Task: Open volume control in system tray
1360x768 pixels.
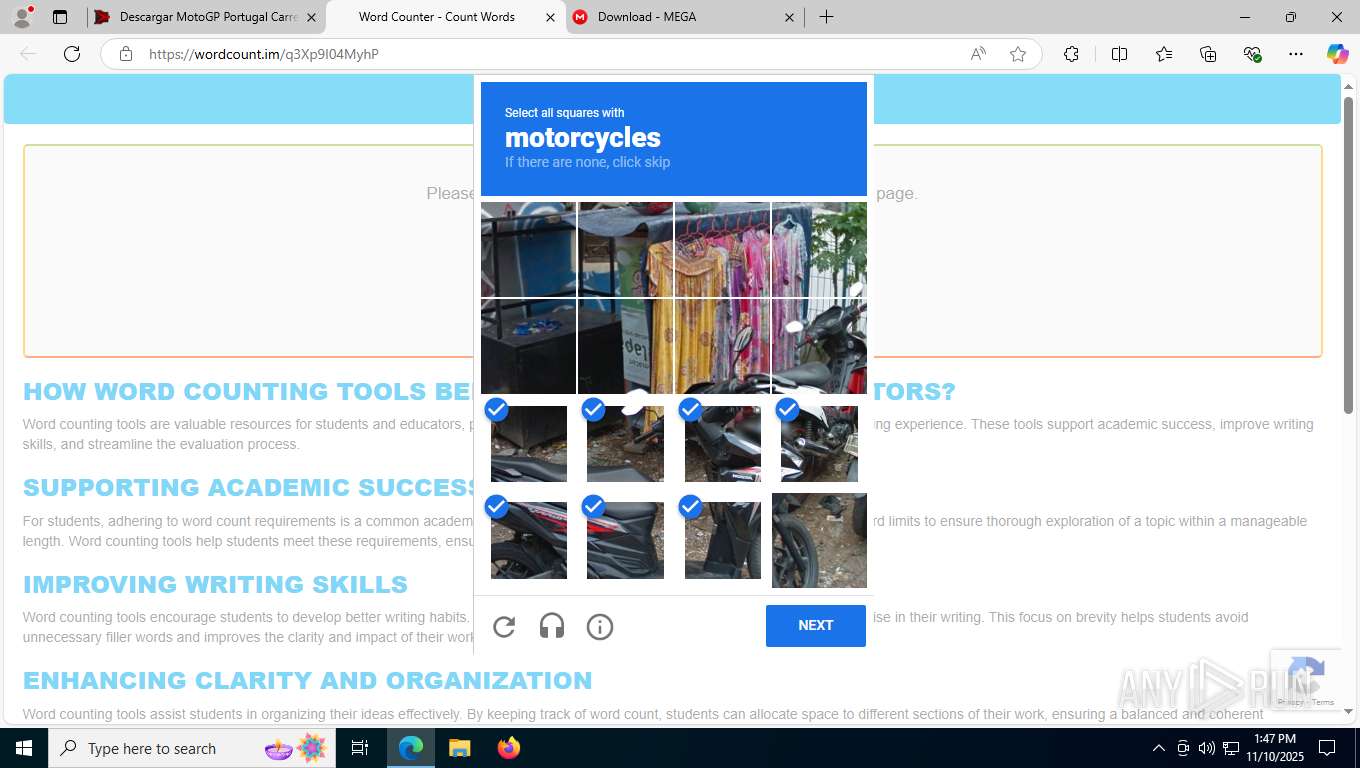Action: pyautogui.click(x=1206, y=748)
